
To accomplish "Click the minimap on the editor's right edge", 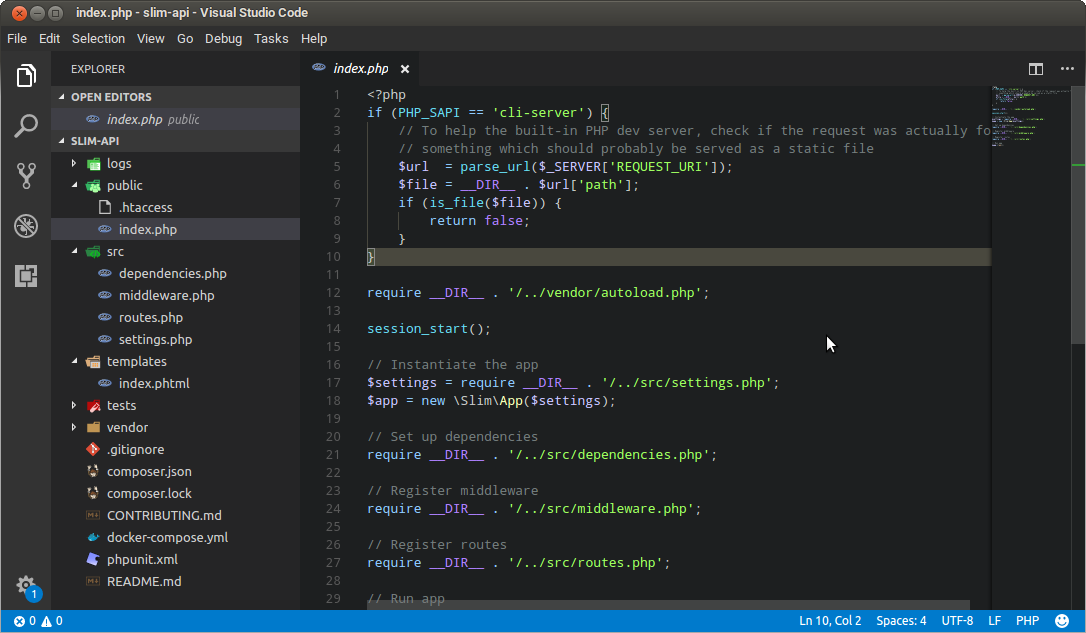I will [1030, 150].
